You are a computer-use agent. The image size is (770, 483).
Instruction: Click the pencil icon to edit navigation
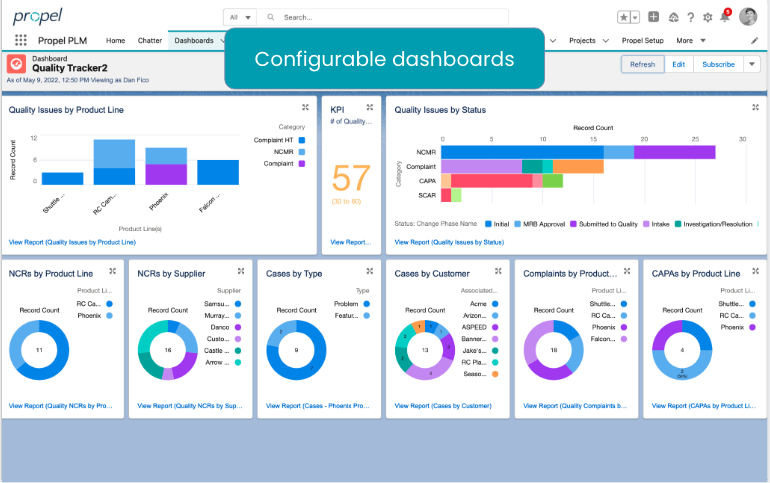(754, 41)
